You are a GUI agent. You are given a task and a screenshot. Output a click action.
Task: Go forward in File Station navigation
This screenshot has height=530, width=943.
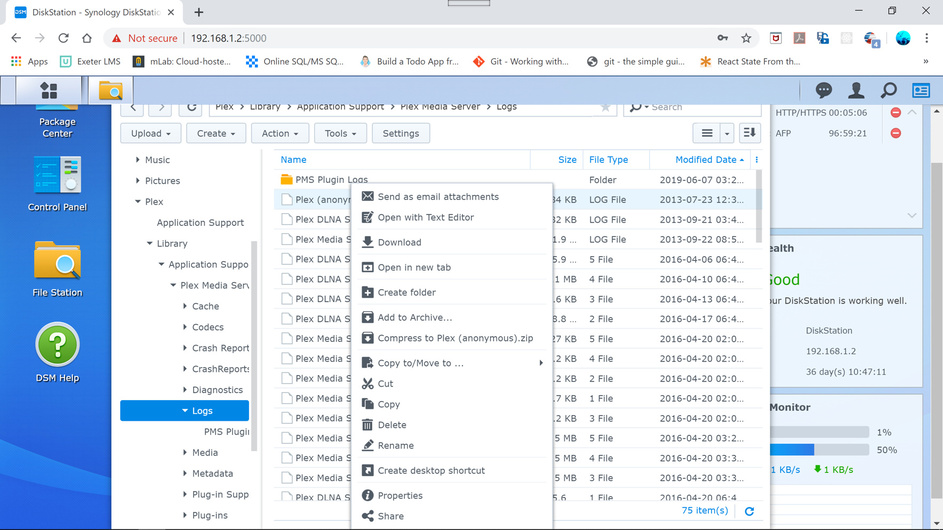pyautogui.click(x=161, y=107)
